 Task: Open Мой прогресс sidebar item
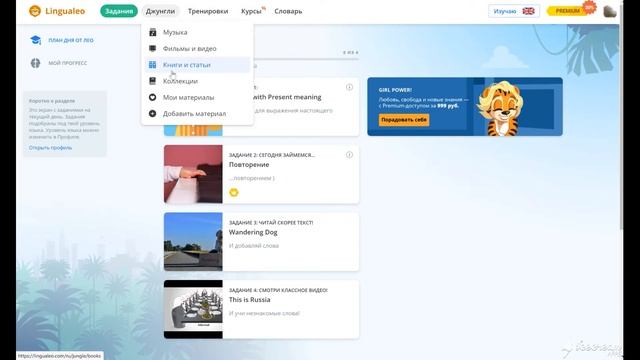point(68,63)
